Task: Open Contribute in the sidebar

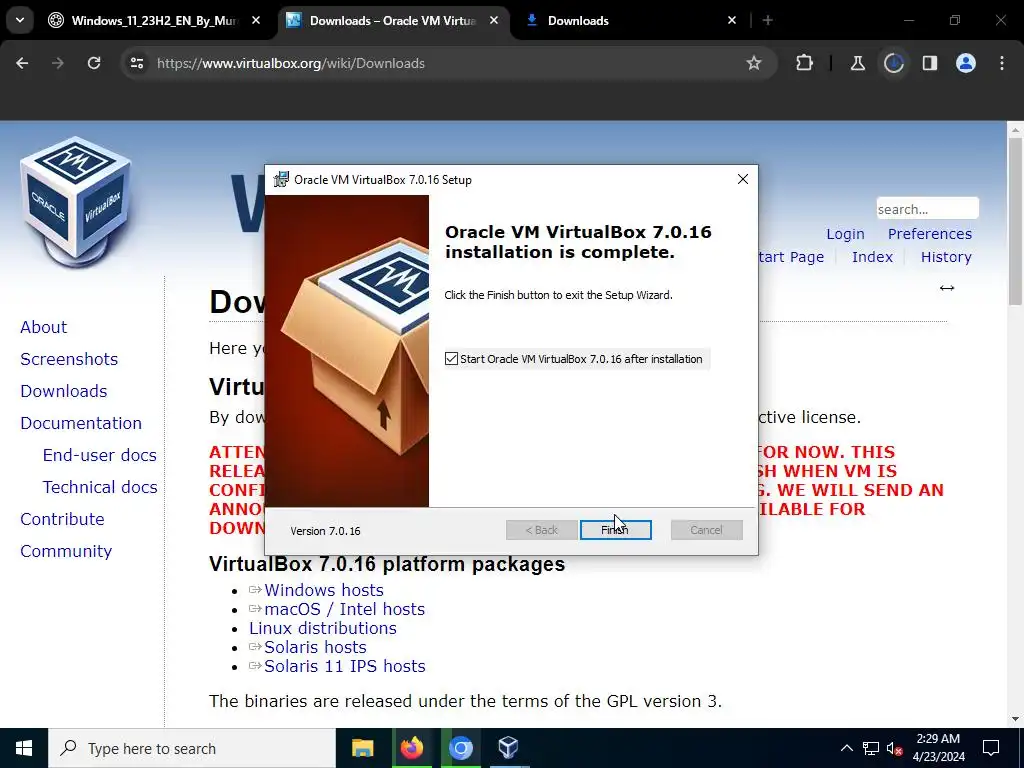Action: coord(62,519)
